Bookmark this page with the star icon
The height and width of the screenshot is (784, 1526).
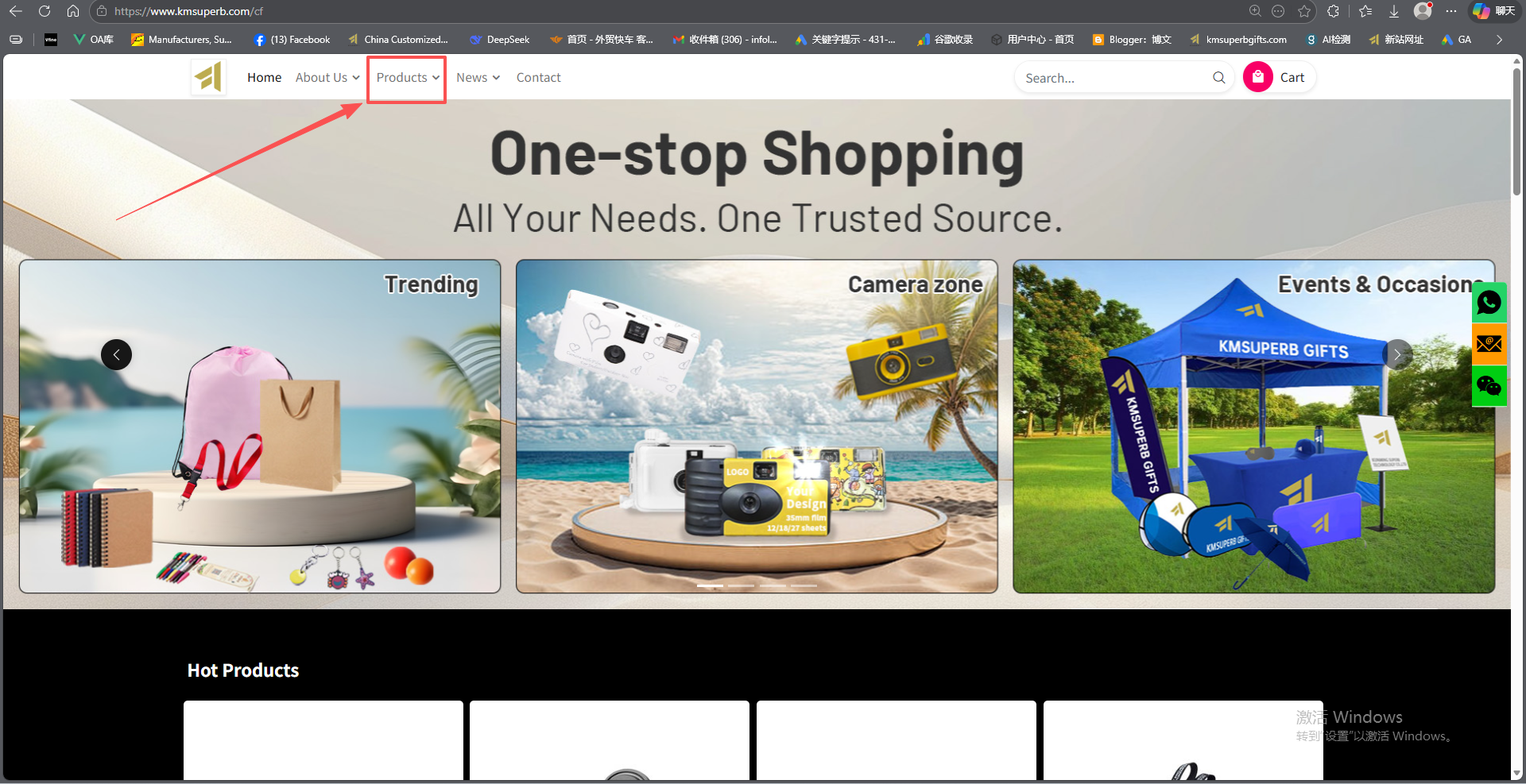point(1304,11)
